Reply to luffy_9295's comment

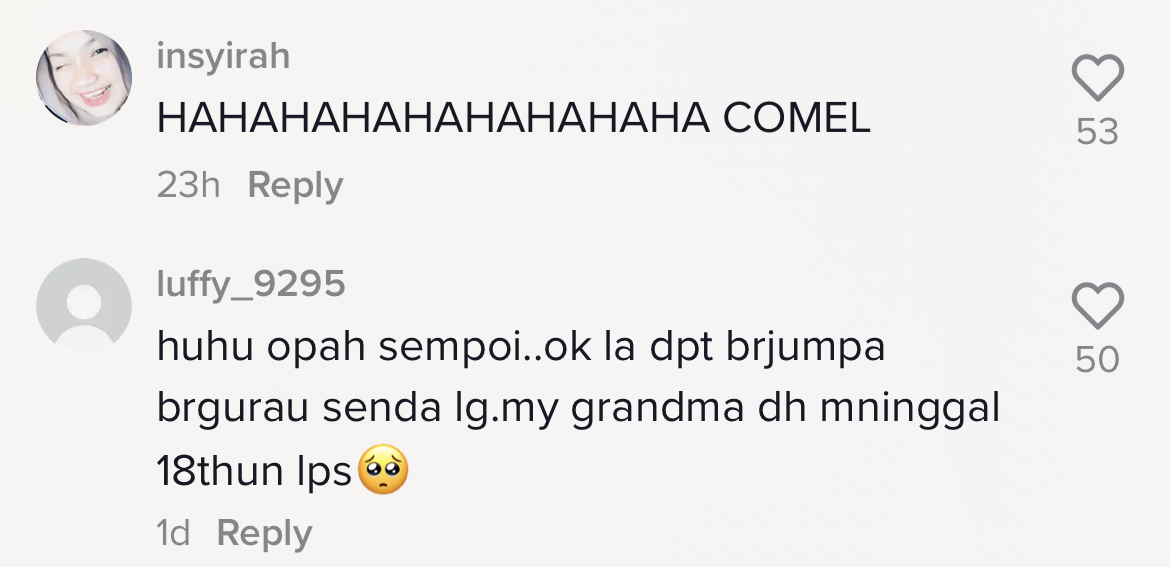[264, 533]
